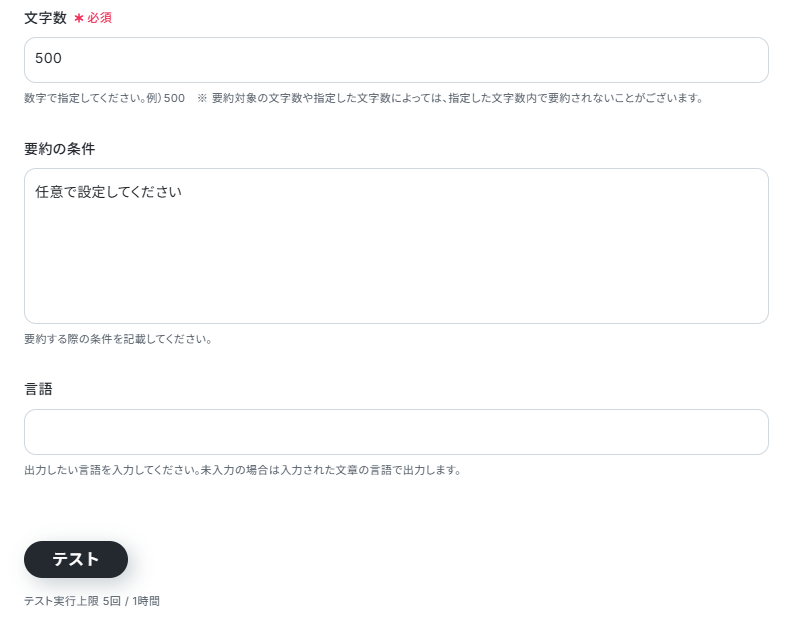Focus the 要約の条件 text area
The image size is (792, 625).
pyautogui.click(x=396, y=246)
